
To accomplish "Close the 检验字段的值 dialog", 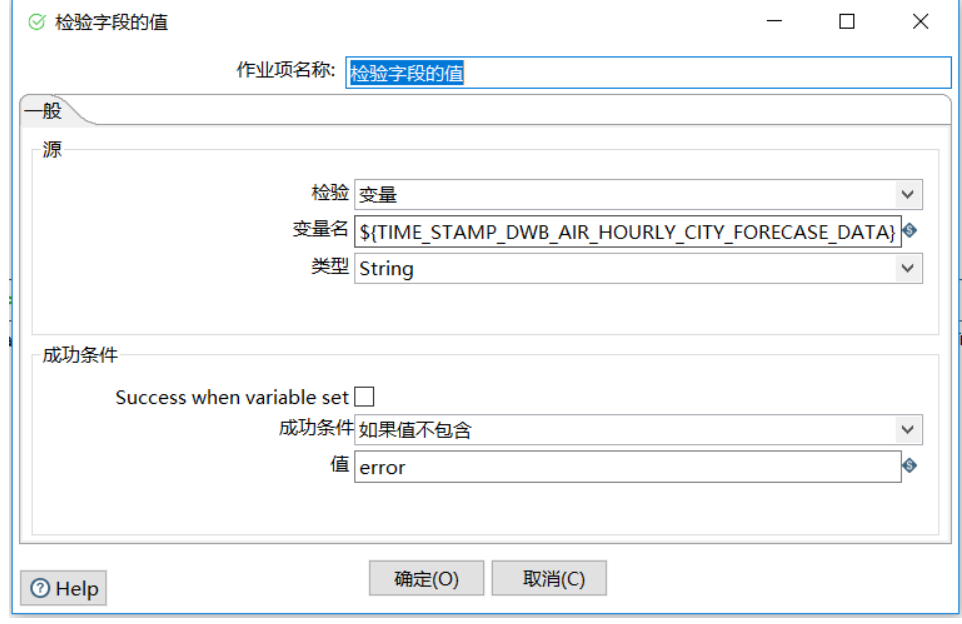I will pyautogui.click(x=920, y=21).
